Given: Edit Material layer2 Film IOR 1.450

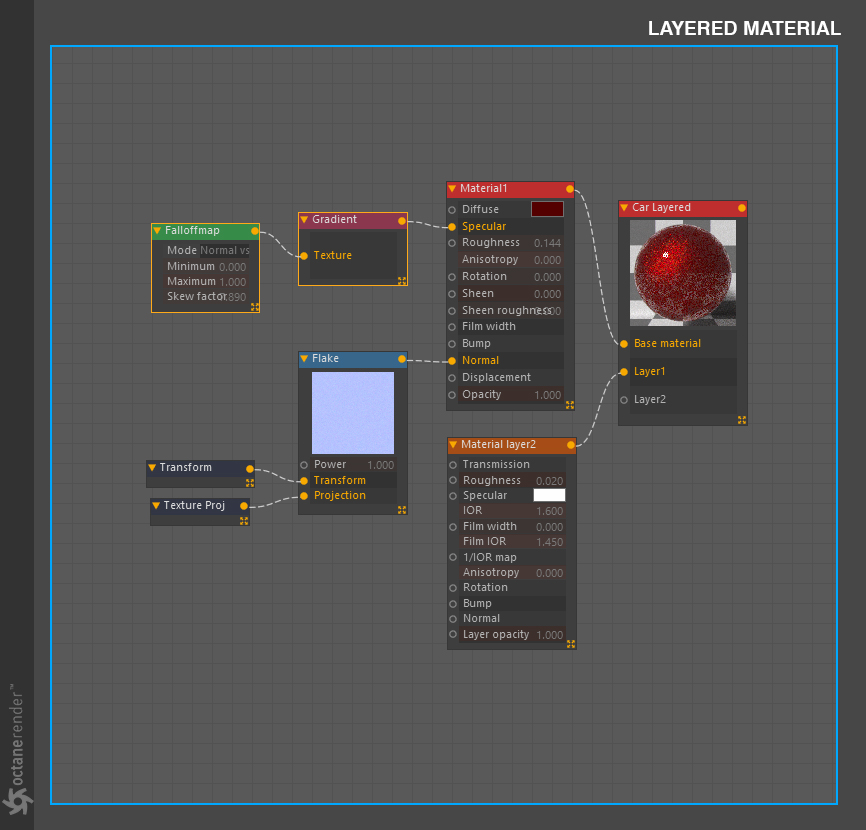Looking at the screenshot, I should pyautogui.click(x=550, y=542).
